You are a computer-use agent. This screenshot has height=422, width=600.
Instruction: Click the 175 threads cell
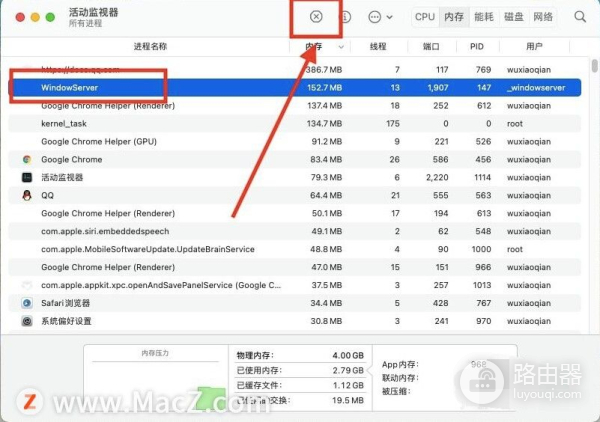click(393, 124)
